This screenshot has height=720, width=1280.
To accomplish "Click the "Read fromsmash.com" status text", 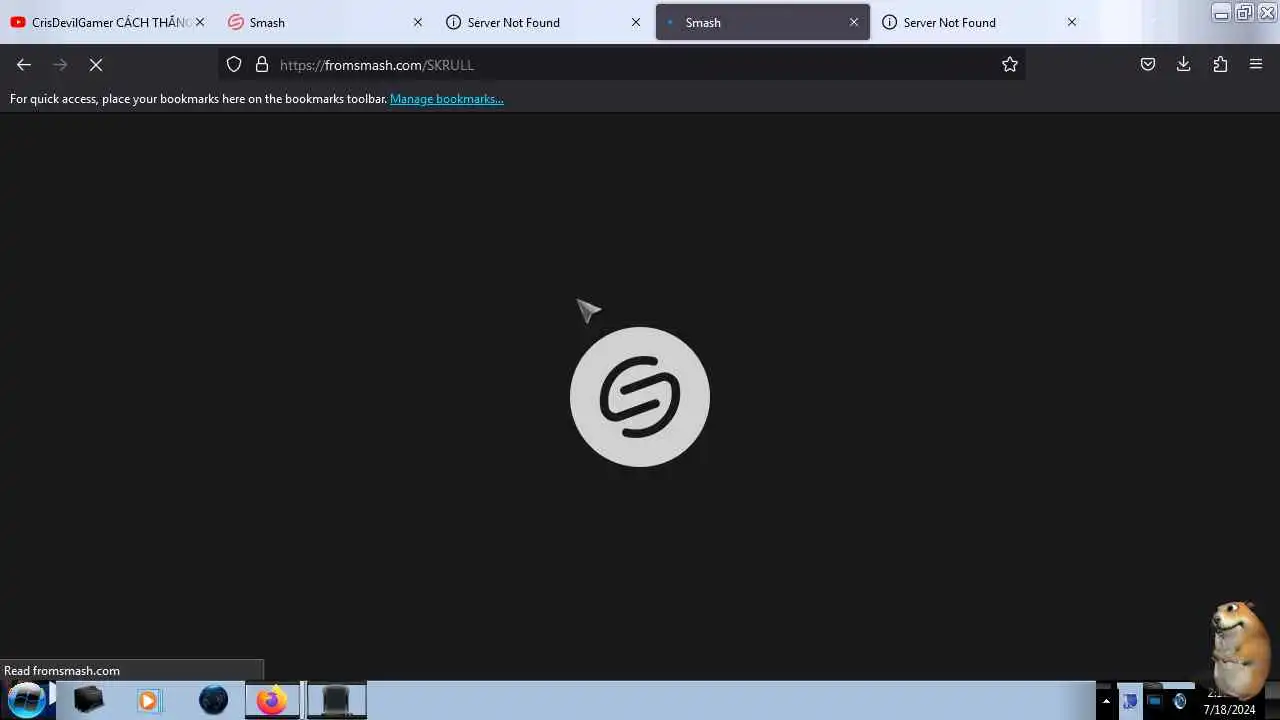I will 62,671.
